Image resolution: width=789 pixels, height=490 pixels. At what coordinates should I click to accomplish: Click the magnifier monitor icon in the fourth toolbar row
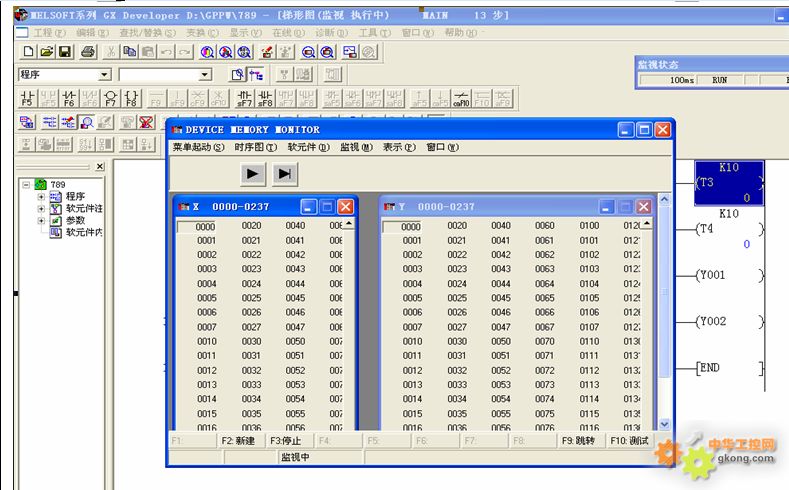pos(87,122)
